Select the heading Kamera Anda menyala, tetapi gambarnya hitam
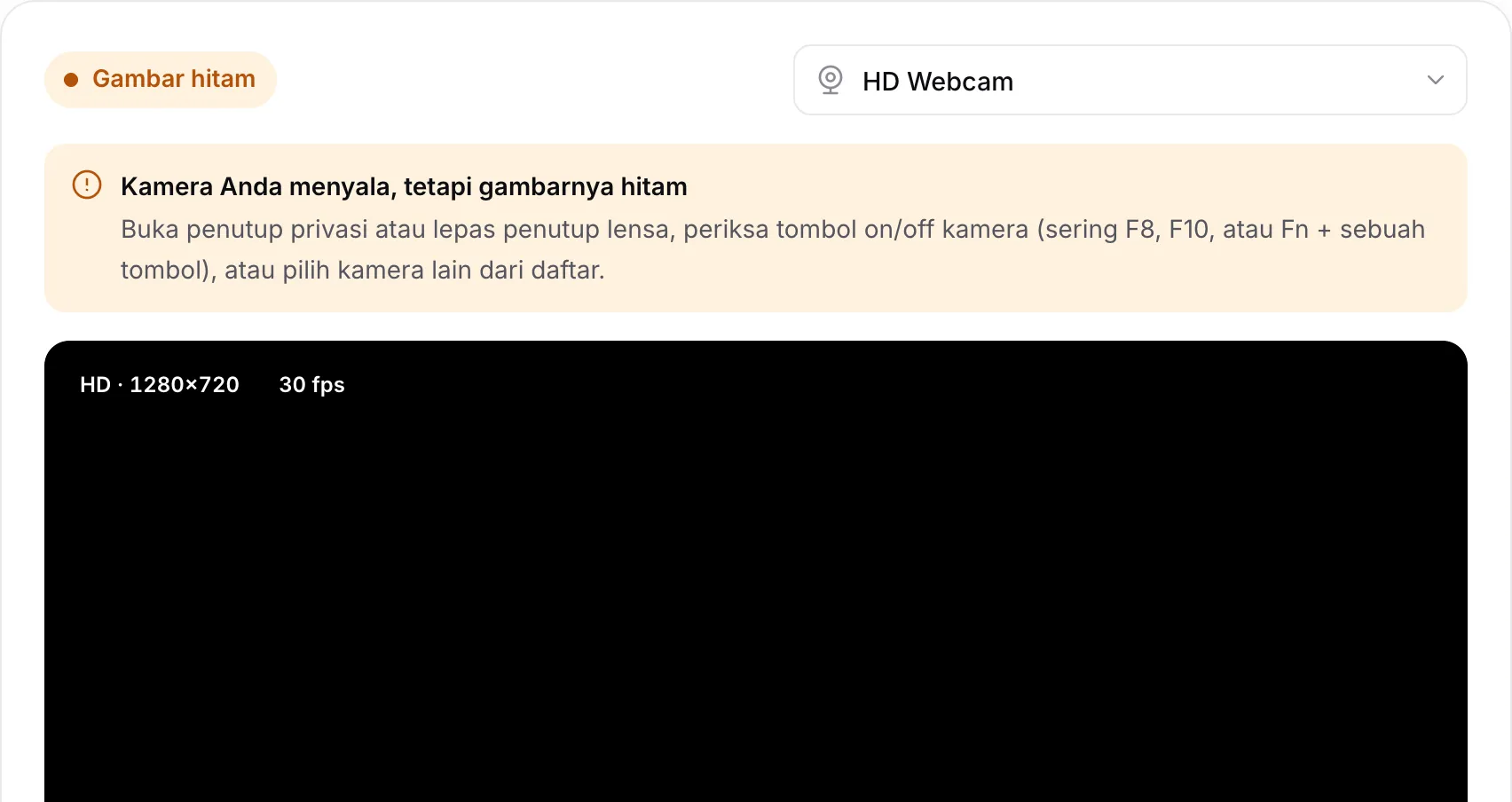This screenshot has width=1512, height=802. [x=404, y=186]
